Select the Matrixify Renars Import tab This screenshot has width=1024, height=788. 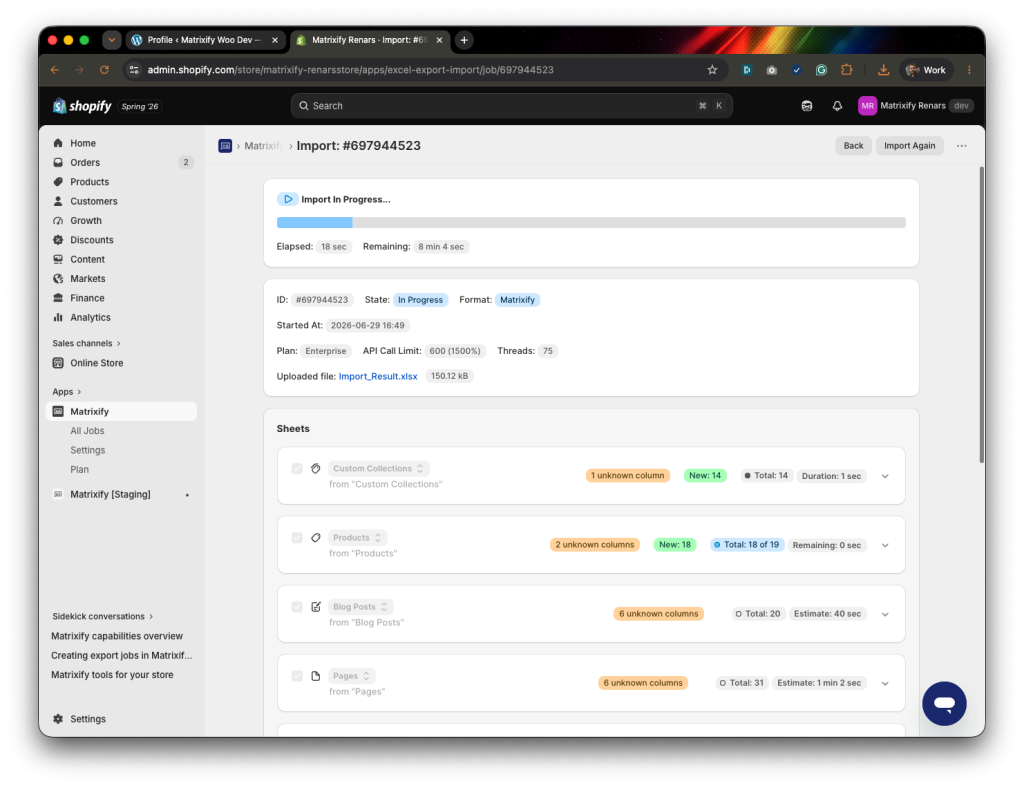370,40
